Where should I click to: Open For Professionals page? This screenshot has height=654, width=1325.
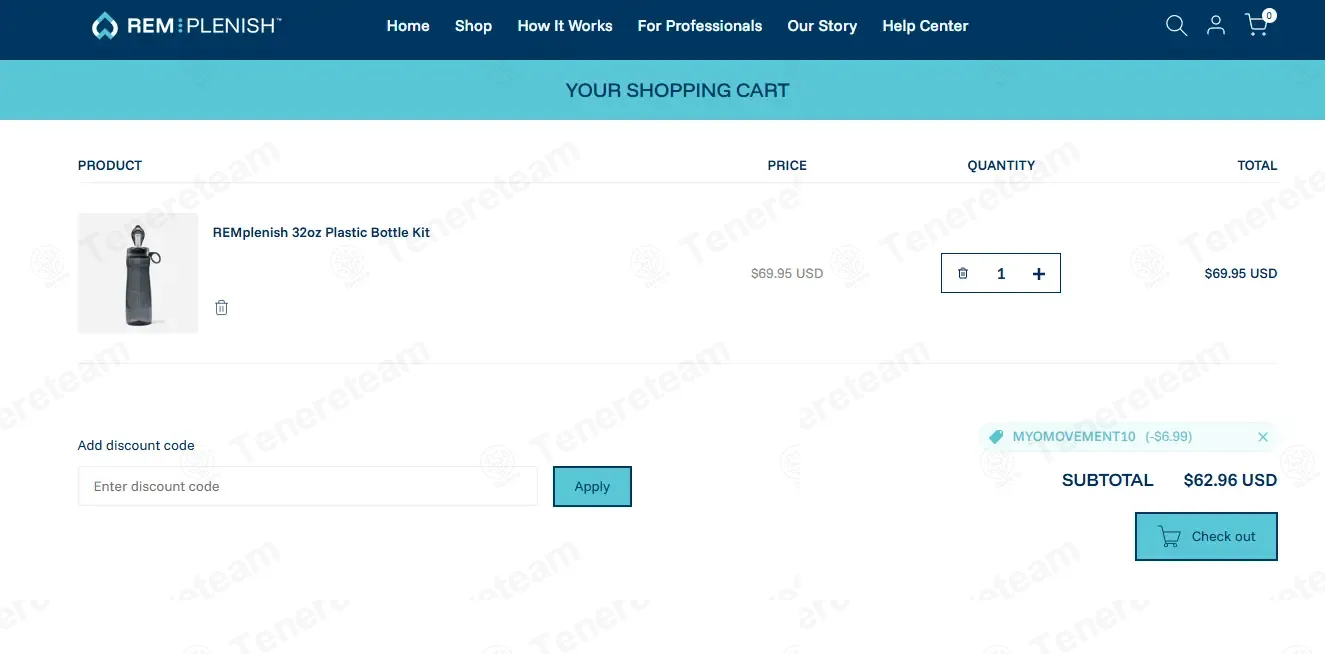point(700,26)
